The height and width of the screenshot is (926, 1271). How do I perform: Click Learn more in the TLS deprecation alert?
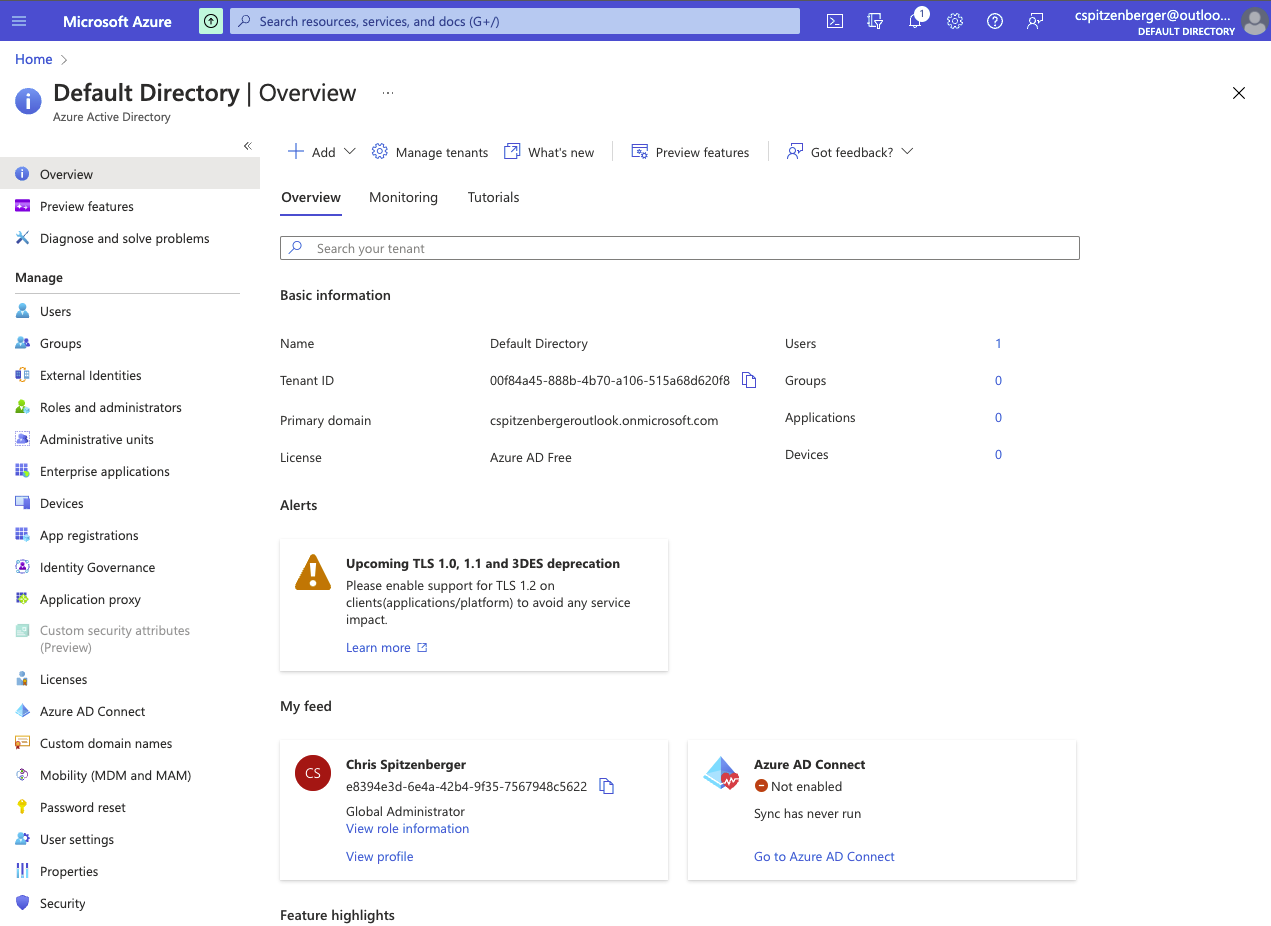pyautogui.click(x=379, y=647)
